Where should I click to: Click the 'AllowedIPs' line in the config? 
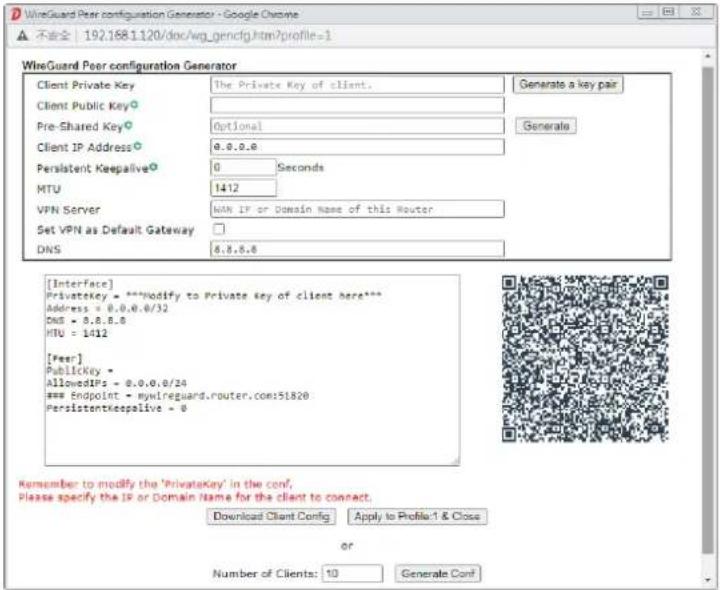(x=117, y=383)
